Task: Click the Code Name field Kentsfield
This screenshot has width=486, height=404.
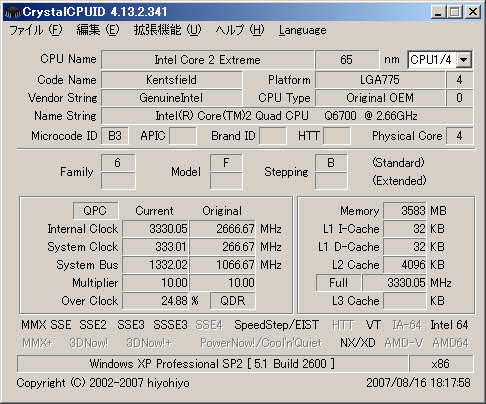Action: click(x=171, y=80)
